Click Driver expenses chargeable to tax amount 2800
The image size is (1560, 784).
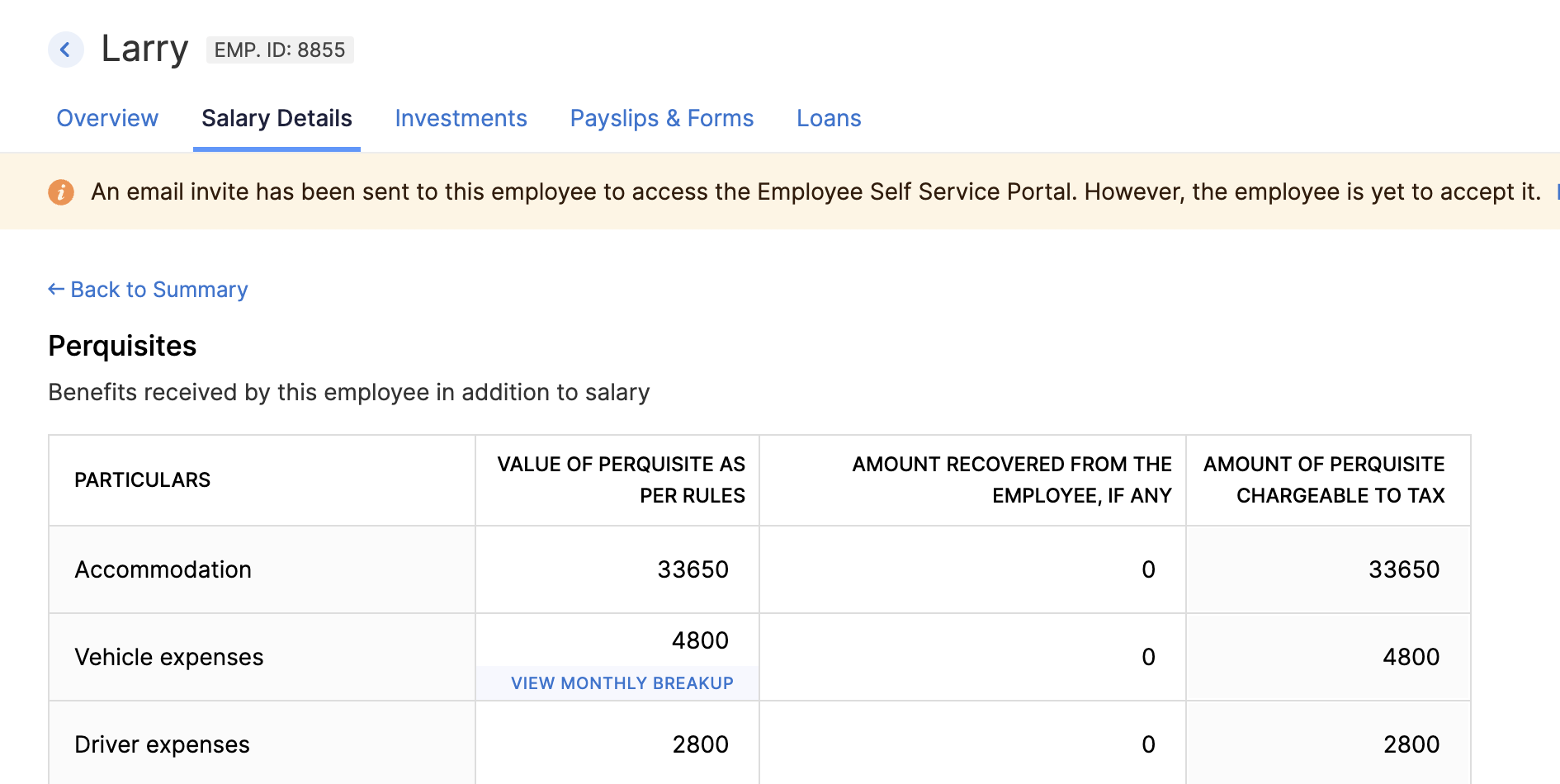click(x=1411, y=744)
